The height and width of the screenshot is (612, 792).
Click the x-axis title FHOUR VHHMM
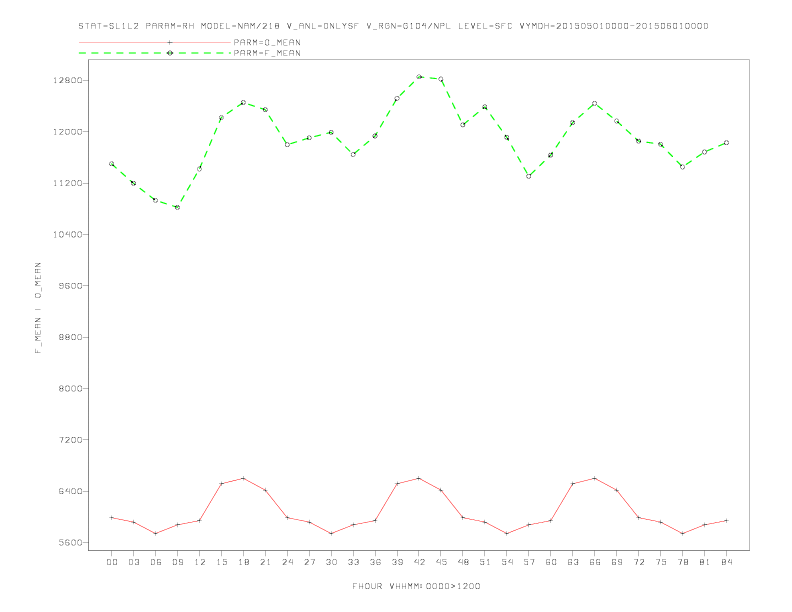pyautogui.click(x=416, y=586)
